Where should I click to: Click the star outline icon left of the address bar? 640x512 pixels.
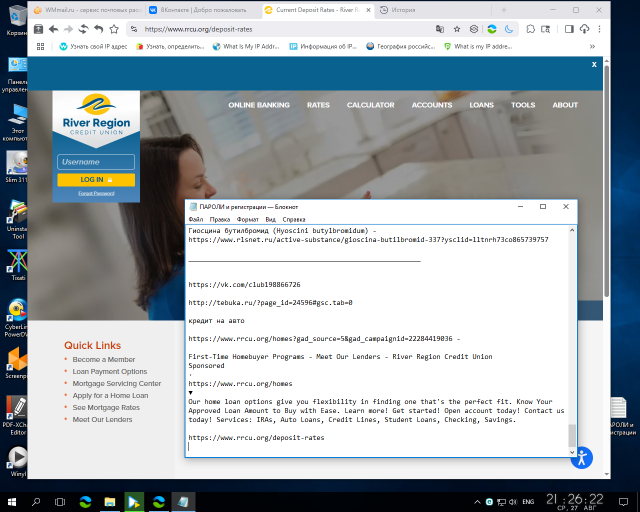tap(114, 29)
